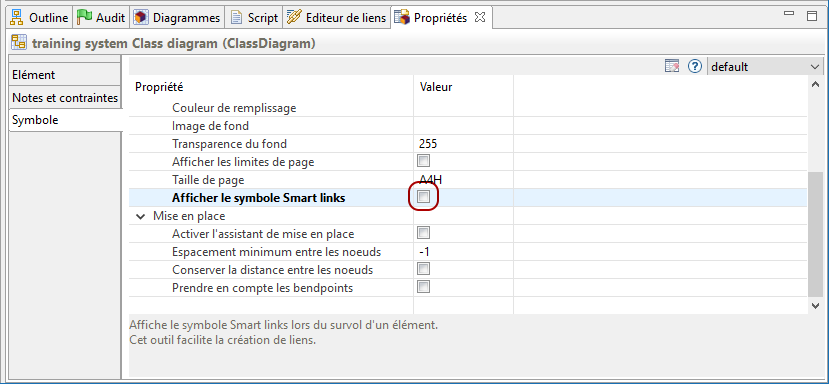
Task: Click the Editeur de liens pencil icon
Action: click(x=293, y=17)
